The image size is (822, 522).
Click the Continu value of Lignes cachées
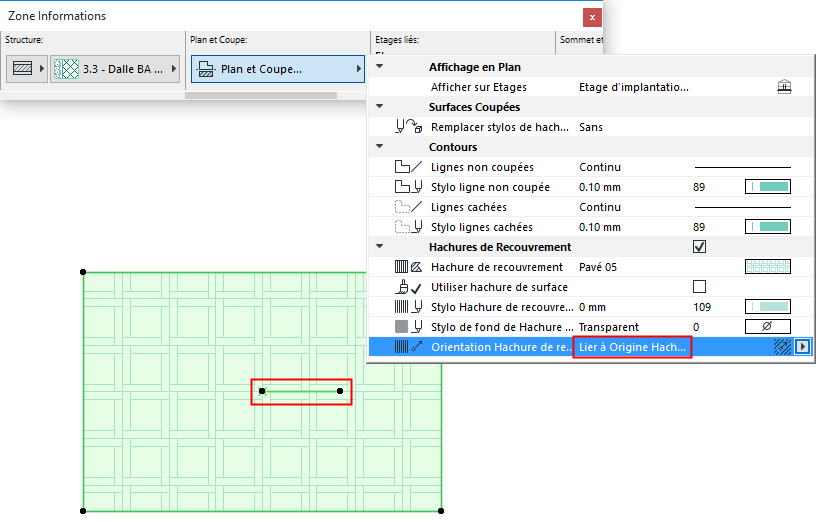click(x=600, y=207)
